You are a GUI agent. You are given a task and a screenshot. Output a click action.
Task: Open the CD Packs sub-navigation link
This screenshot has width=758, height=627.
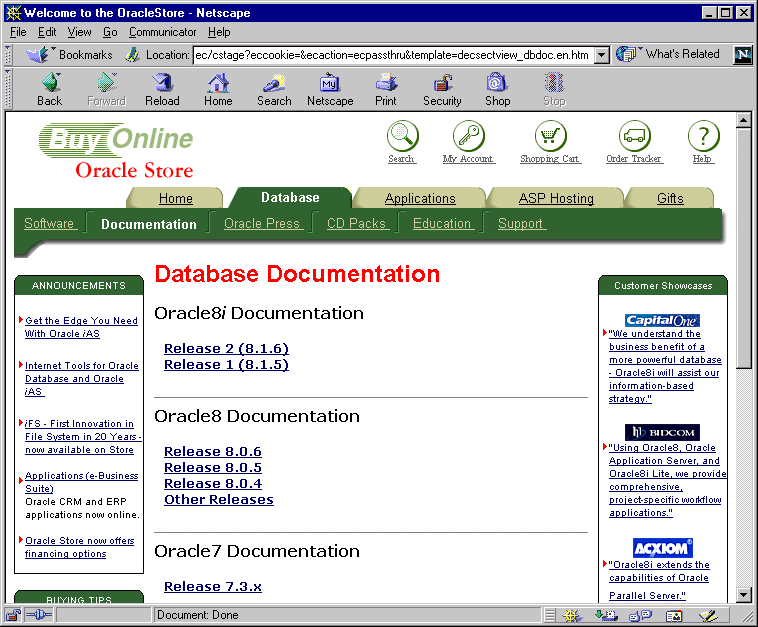357,223
